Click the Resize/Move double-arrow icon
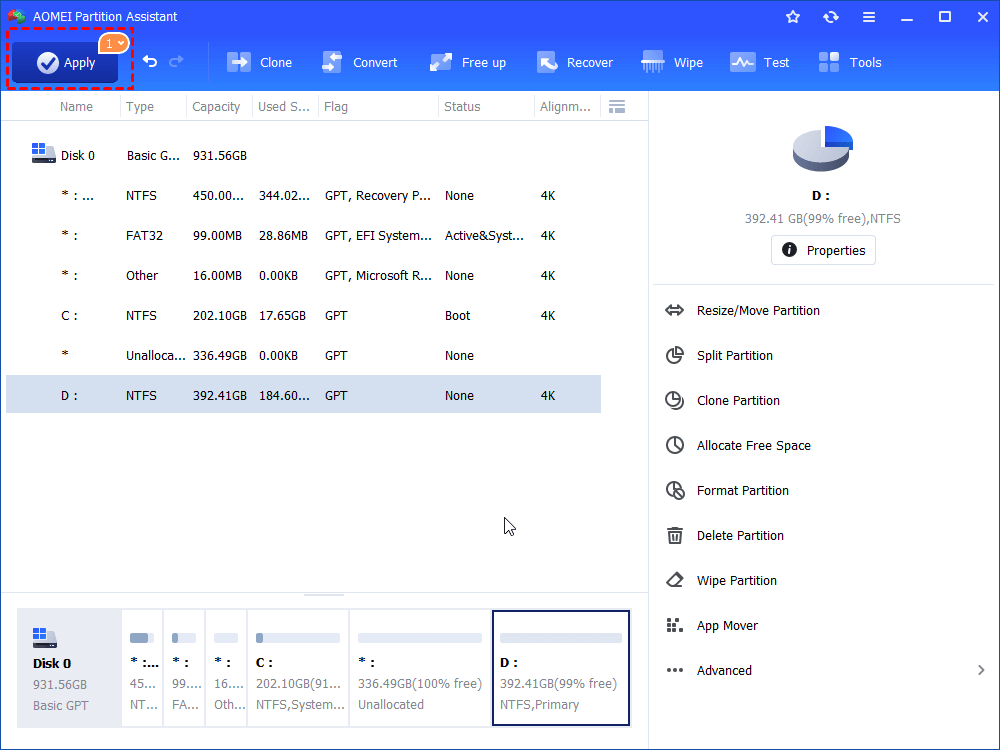 point(674,311)
